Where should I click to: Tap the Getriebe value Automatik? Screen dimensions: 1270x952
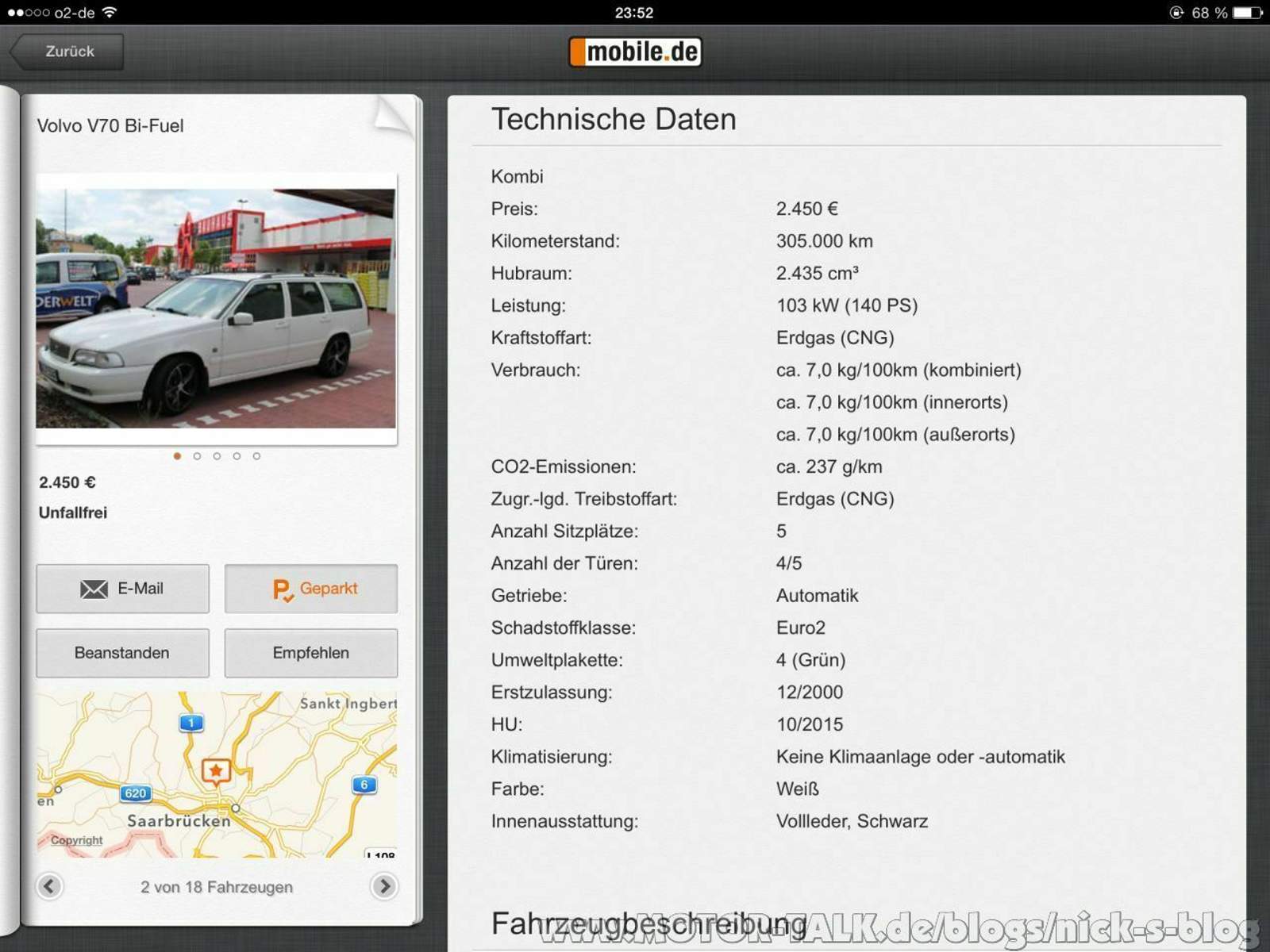pos(818,596)
